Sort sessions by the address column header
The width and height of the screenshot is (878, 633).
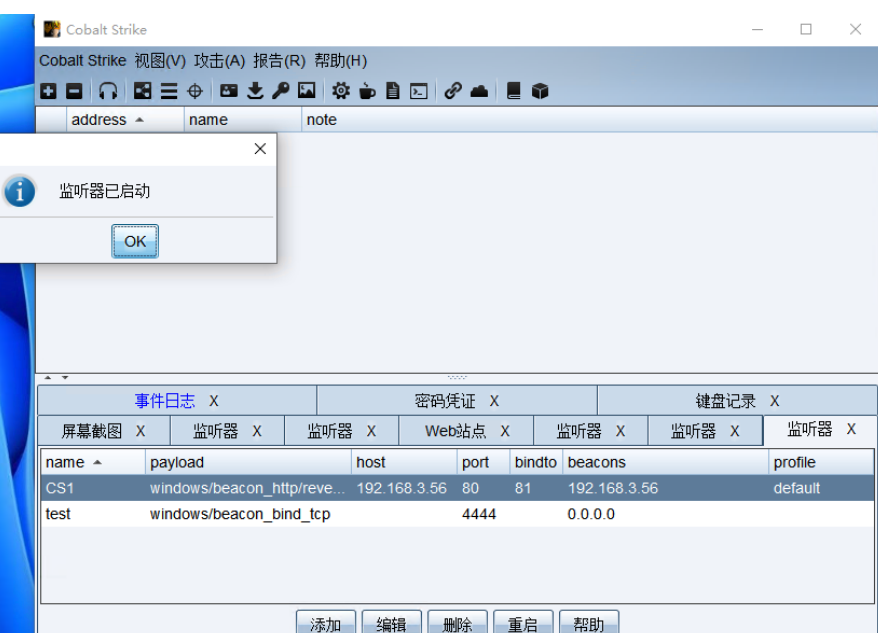(x=125, y=120)
